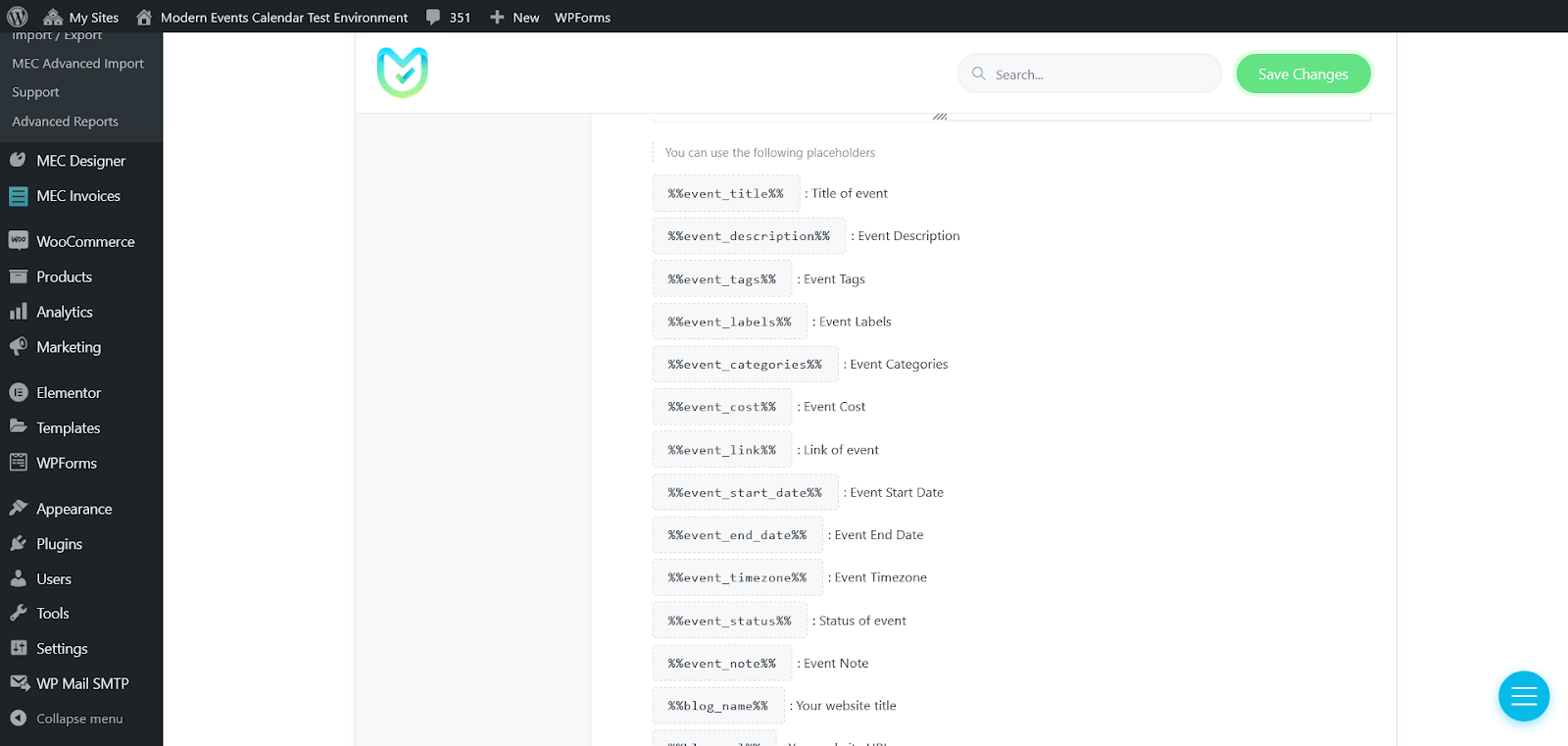The height and width of the screenshot is (746, 1568).
Task: Click the MEC logo in the header
Action: tap(403, 73)
